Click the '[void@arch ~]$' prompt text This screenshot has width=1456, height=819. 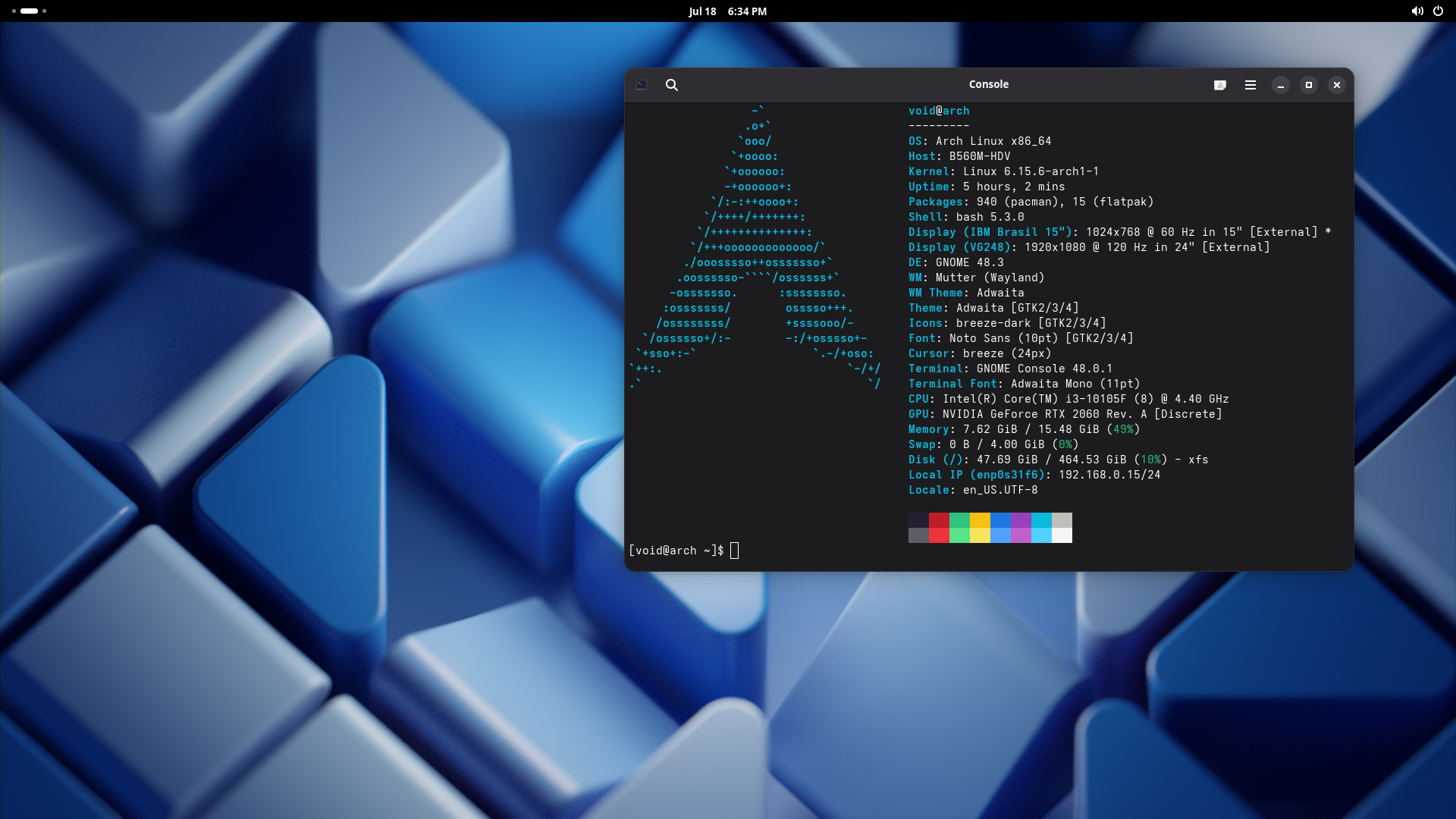click(676, 551)
